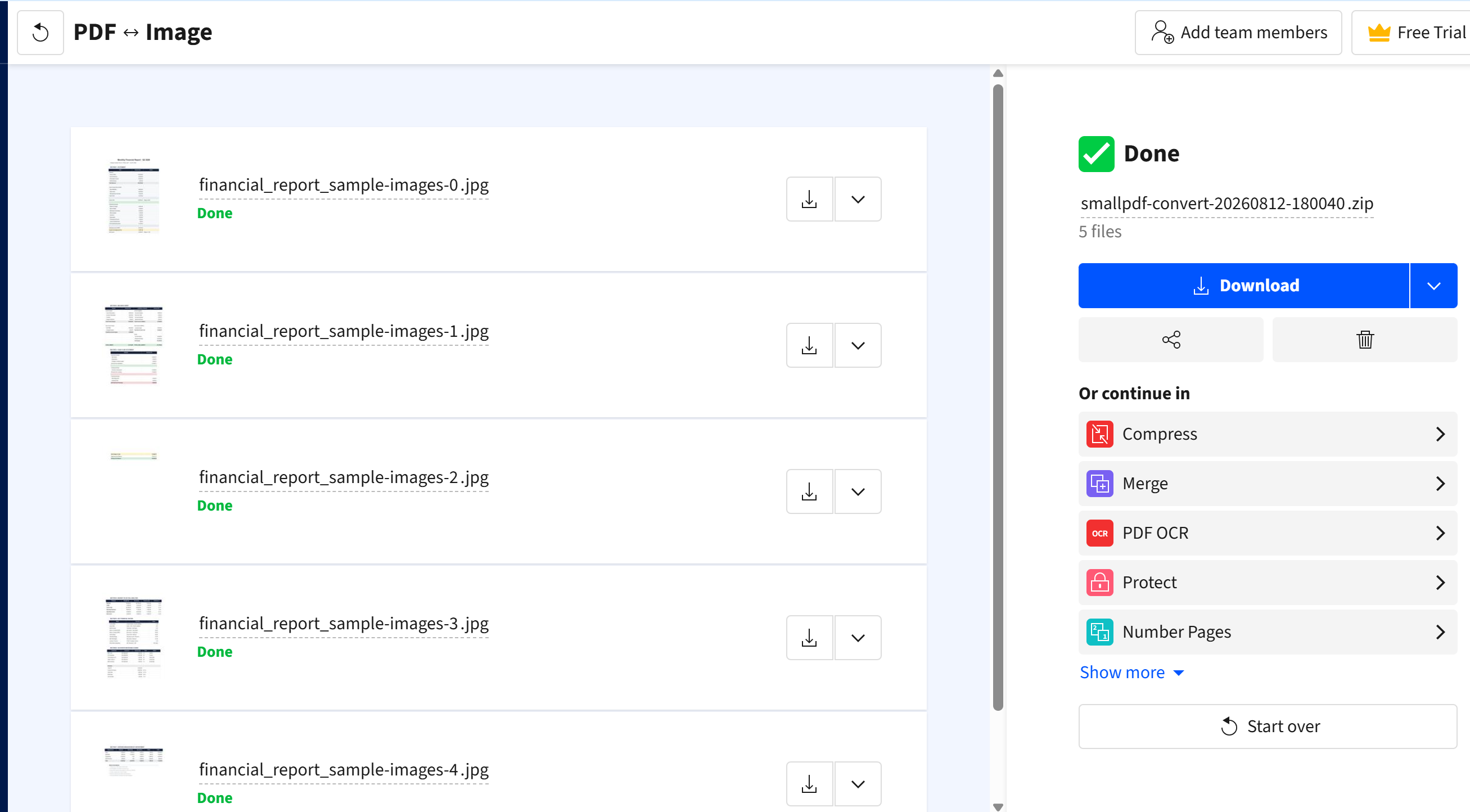Click the back/undo arrow icon beside PDF ↔ Image
This screenshot has height=812, width=1470.
point(40,33)
